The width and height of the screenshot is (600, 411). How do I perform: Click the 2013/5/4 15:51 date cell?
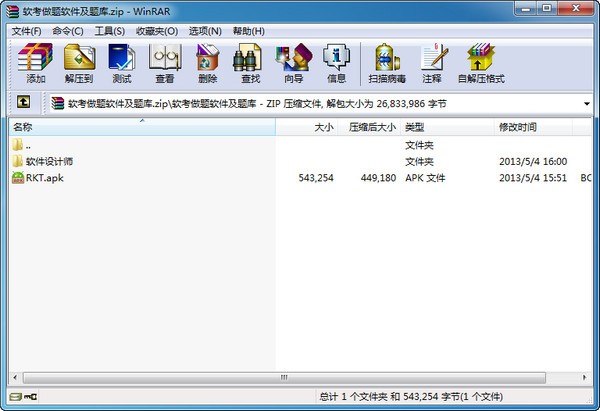[533, 178]
